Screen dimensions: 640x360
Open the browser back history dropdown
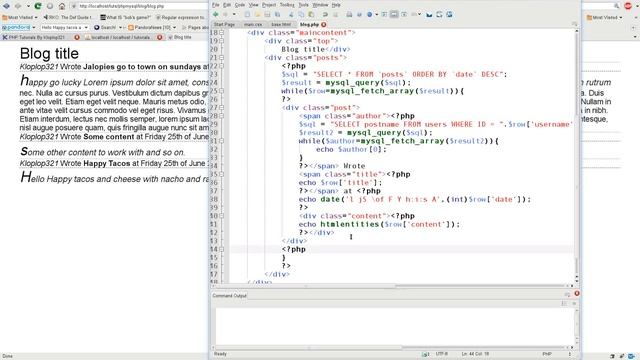pyautogui.click(x=28, y=6)
